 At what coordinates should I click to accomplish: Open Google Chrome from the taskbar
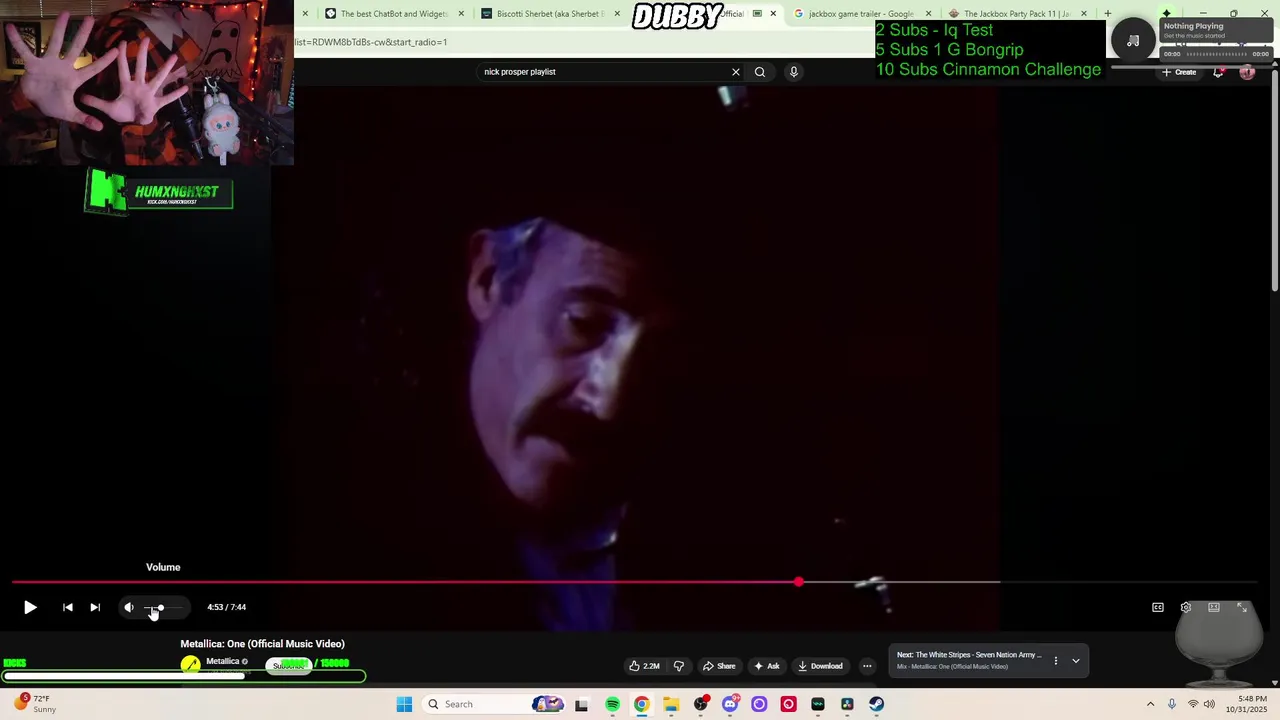click(x=641, y=704)
